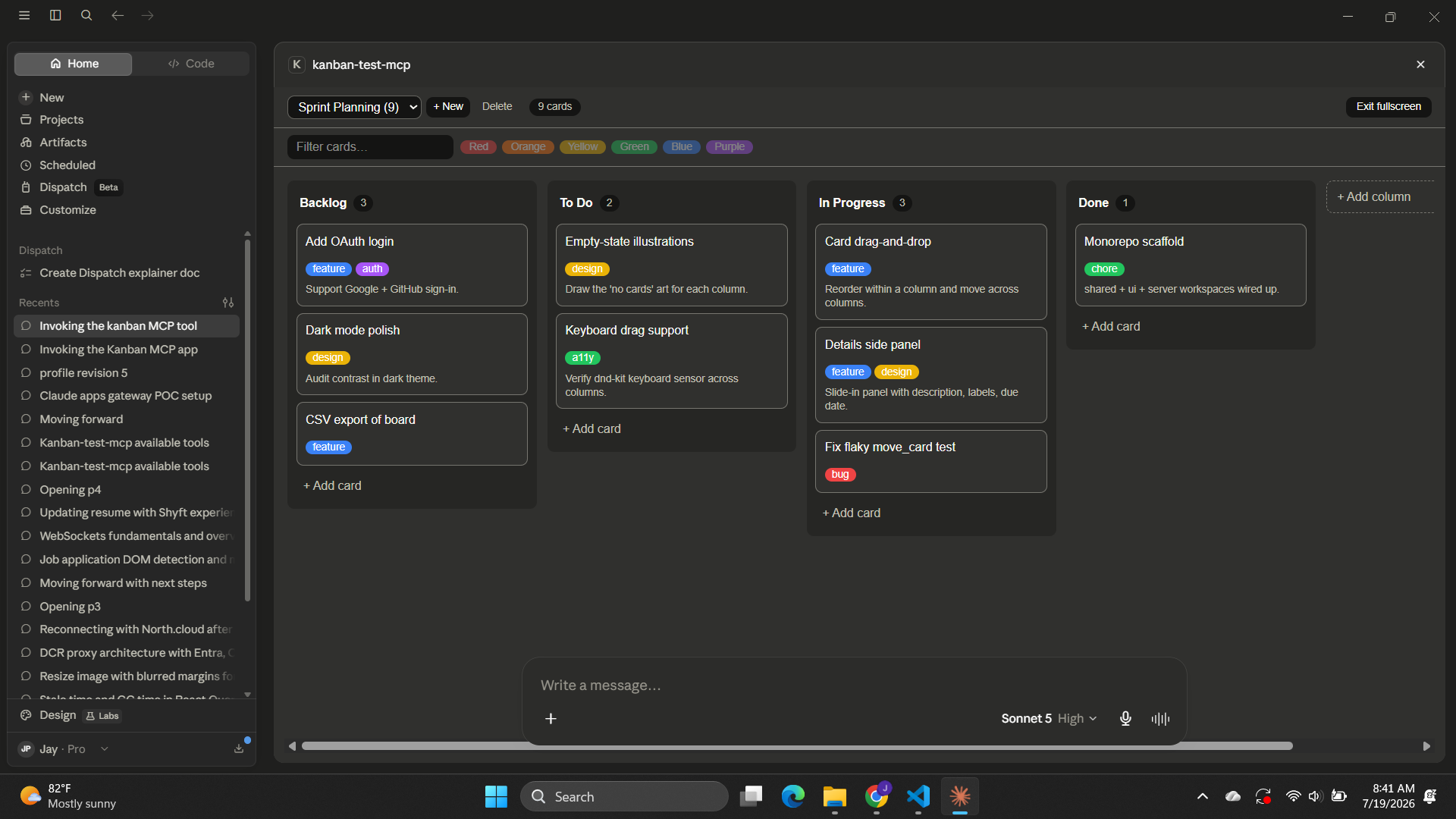Focus the Filter cards input field
The image size is (1456, 819).
pyautogui.click(x=370, y=147)
